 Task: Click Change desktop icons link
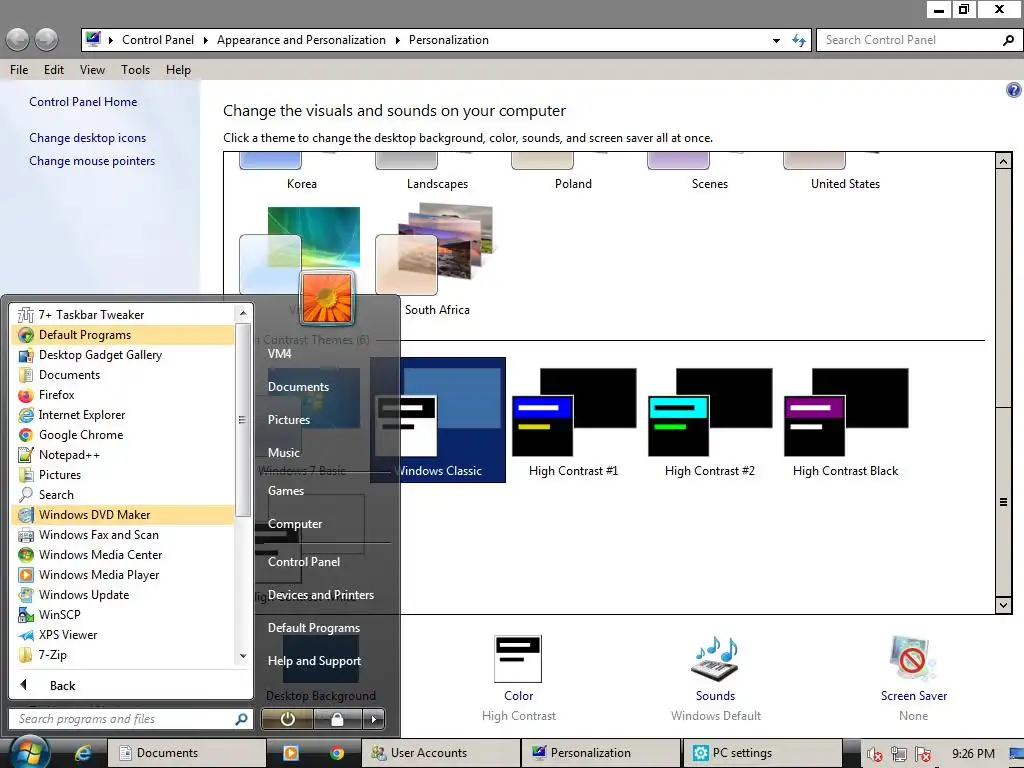coord(88,138)
